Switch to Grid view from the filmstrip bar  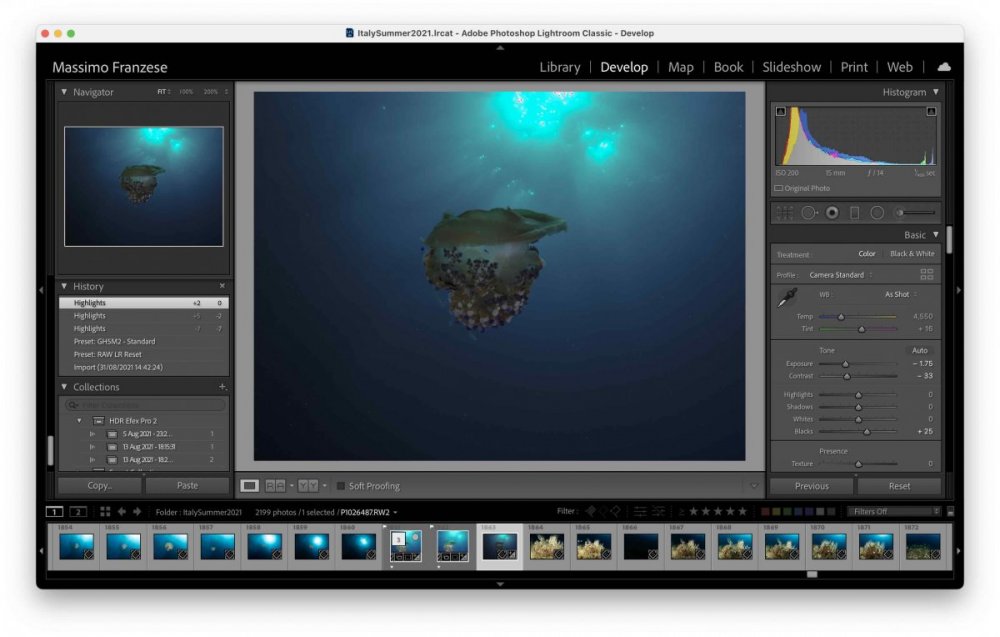105,511
